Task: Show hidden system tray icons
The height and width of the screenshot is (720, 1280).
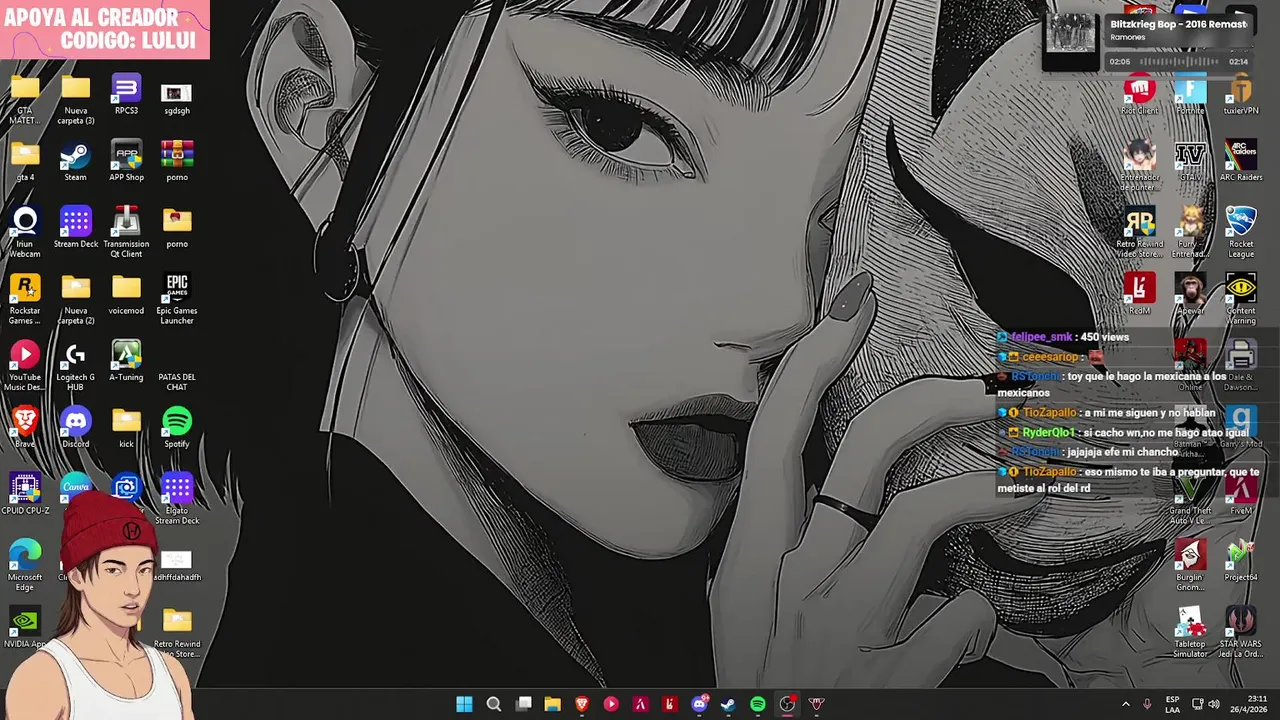Action: [x=1125, y=704]
